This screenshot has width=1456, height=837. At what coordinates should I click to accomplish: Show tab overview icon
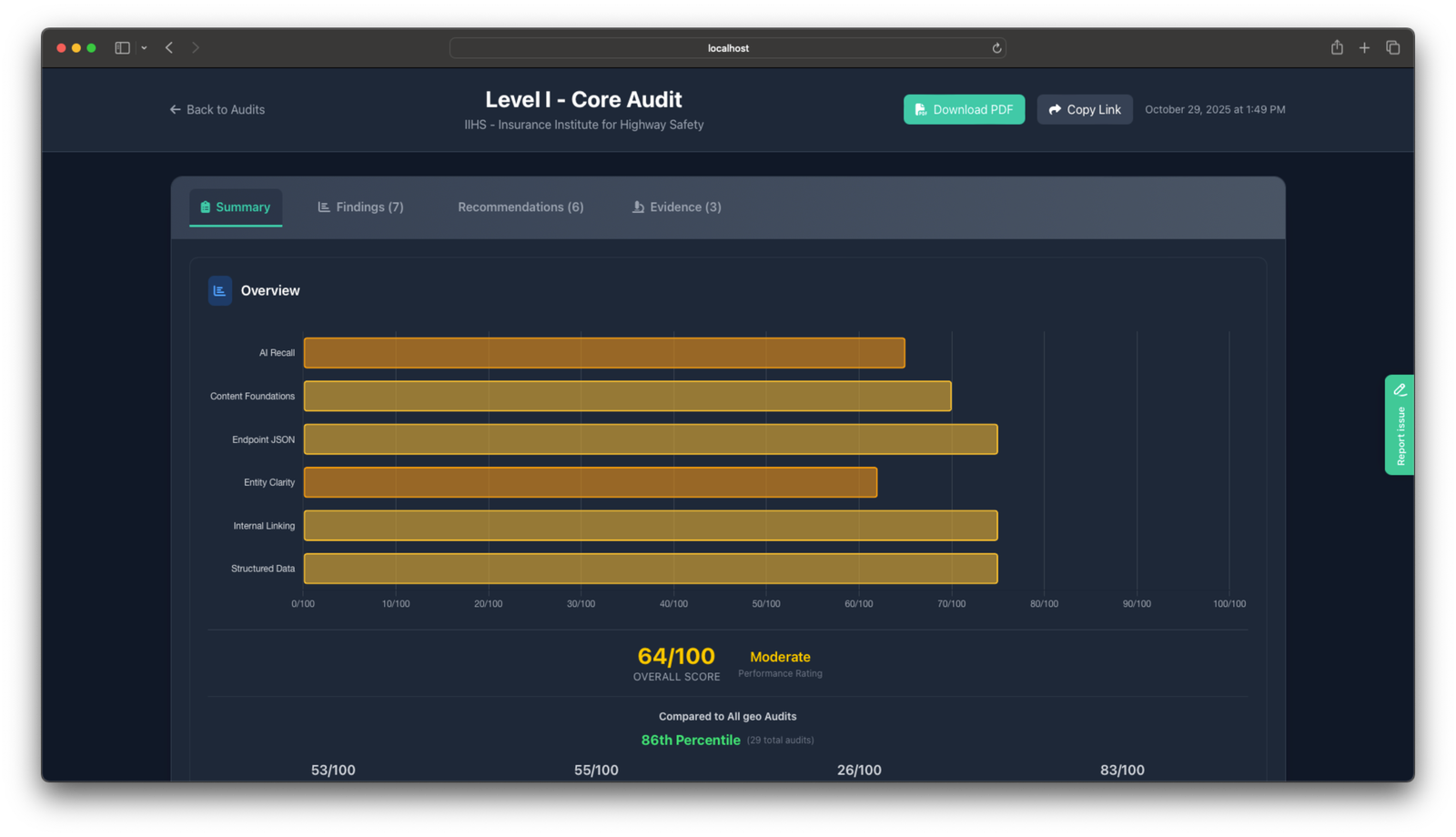tap(1392, 47)
